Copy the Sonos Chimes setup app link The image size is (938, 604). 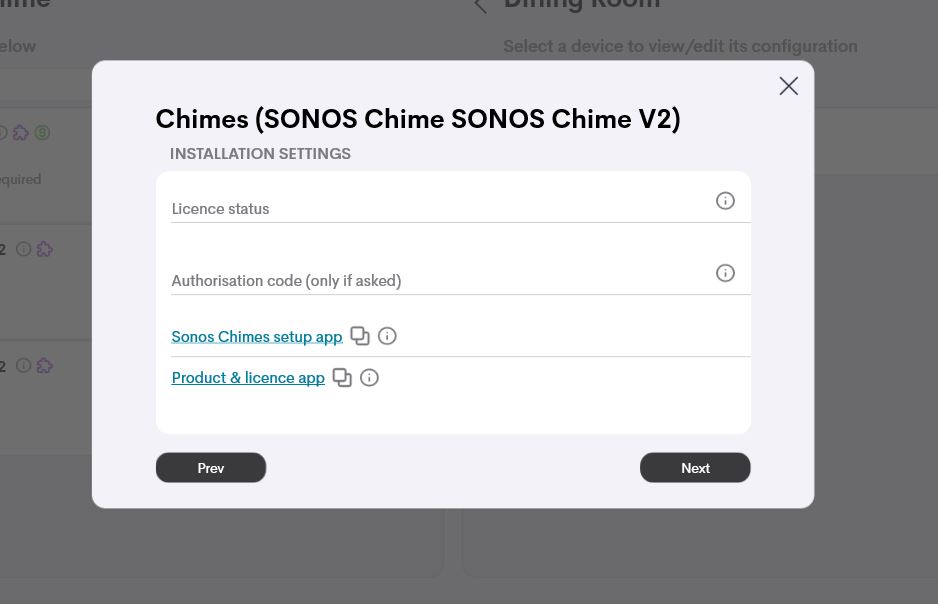click(x=360, y=336)
